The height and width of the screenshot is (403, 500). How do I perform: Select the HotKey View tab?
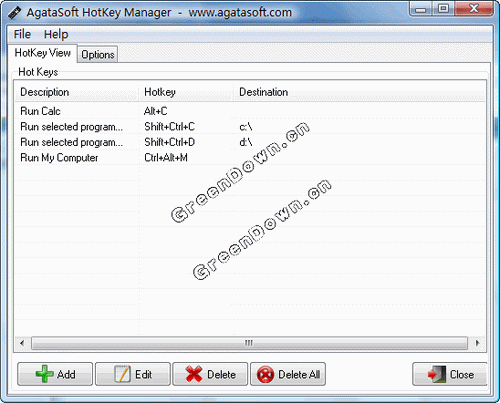coord(43,53)
